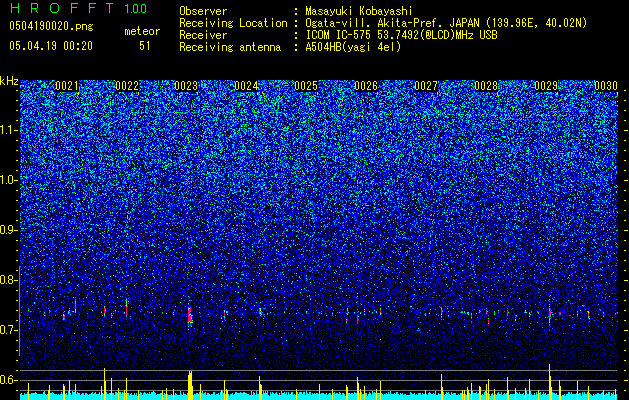This screenshot has height=400, width=629.
Task: Click the 'Observer' field label
Action: click(x=203, y=11)
